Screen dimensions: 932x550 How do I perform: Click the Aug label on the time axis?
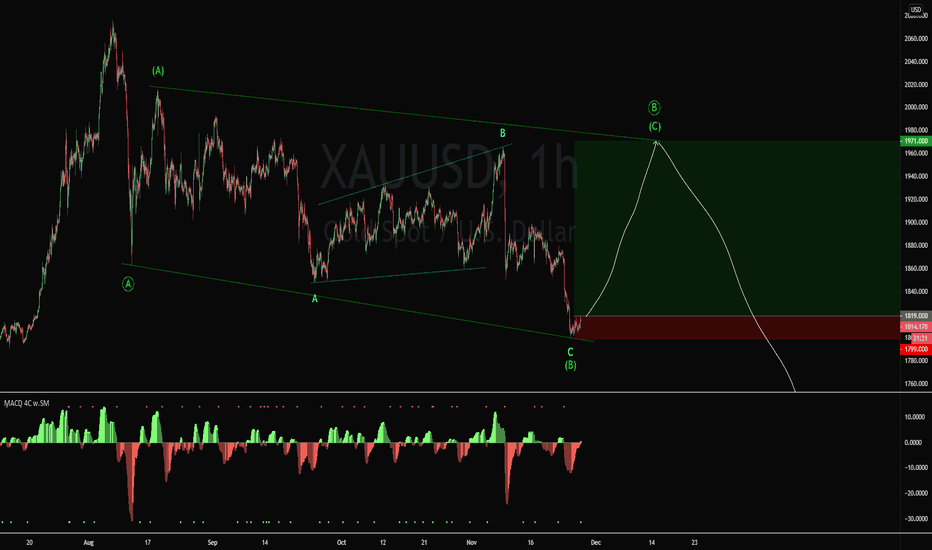coord(89,542)
